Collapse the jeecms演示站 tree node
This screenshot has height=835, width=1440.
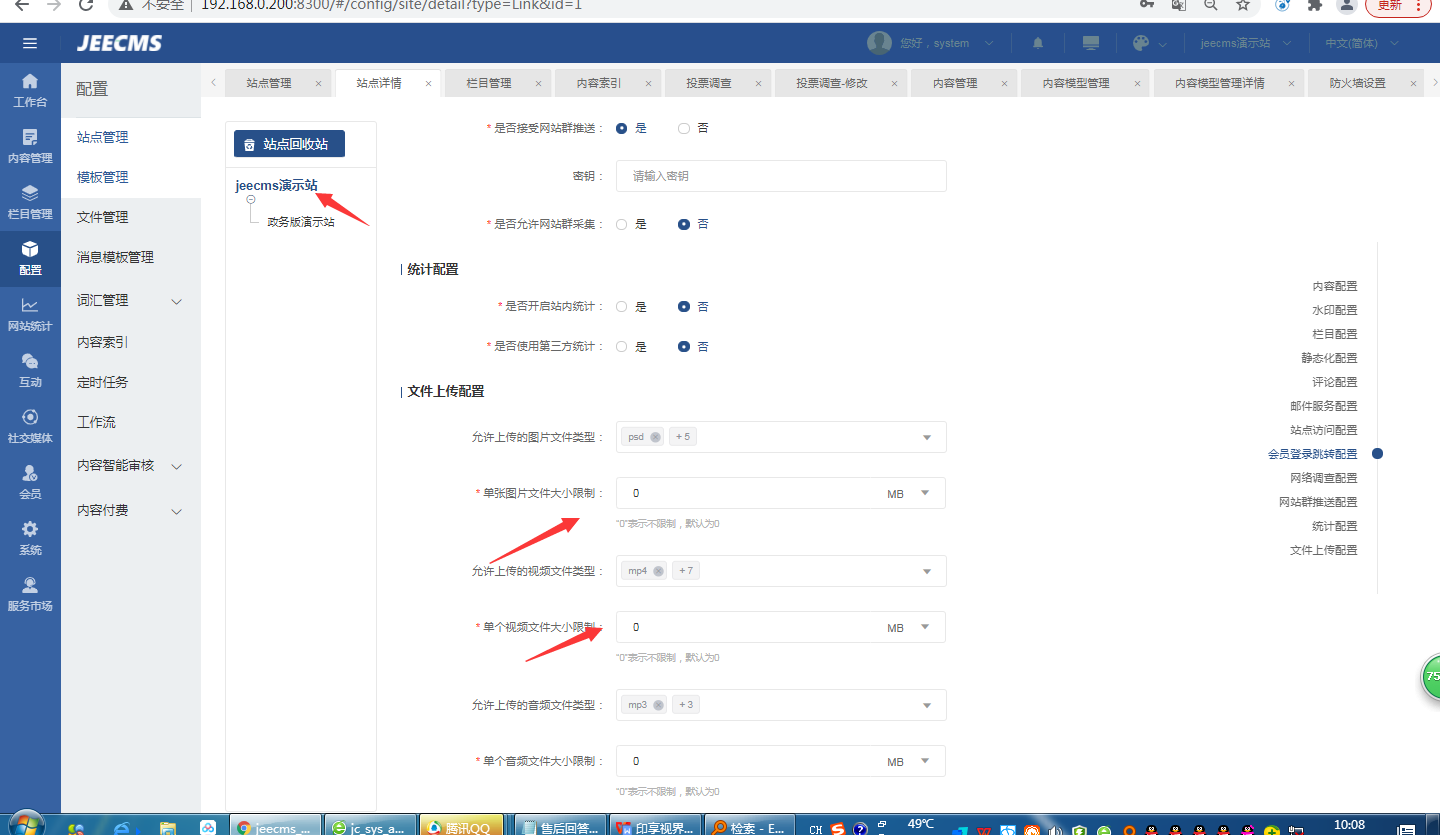click(250, 200)
